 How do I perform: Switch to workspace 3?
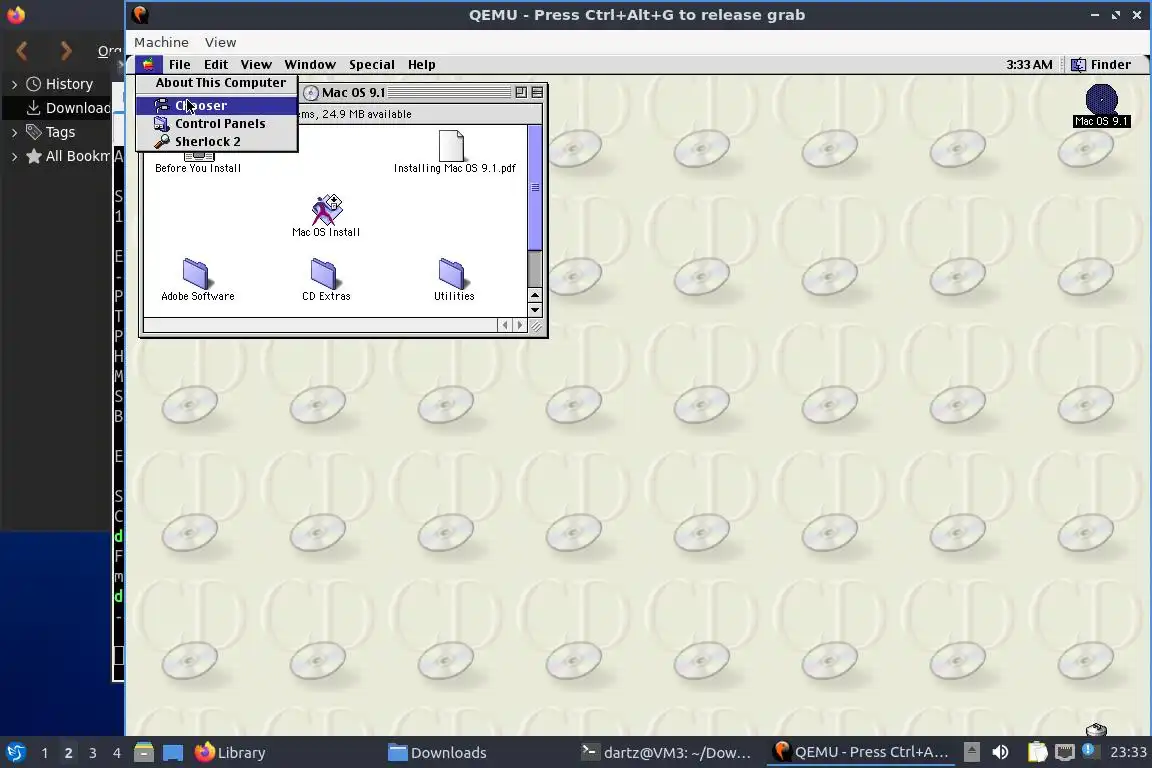pyautogui.click(x=93, y=753)
